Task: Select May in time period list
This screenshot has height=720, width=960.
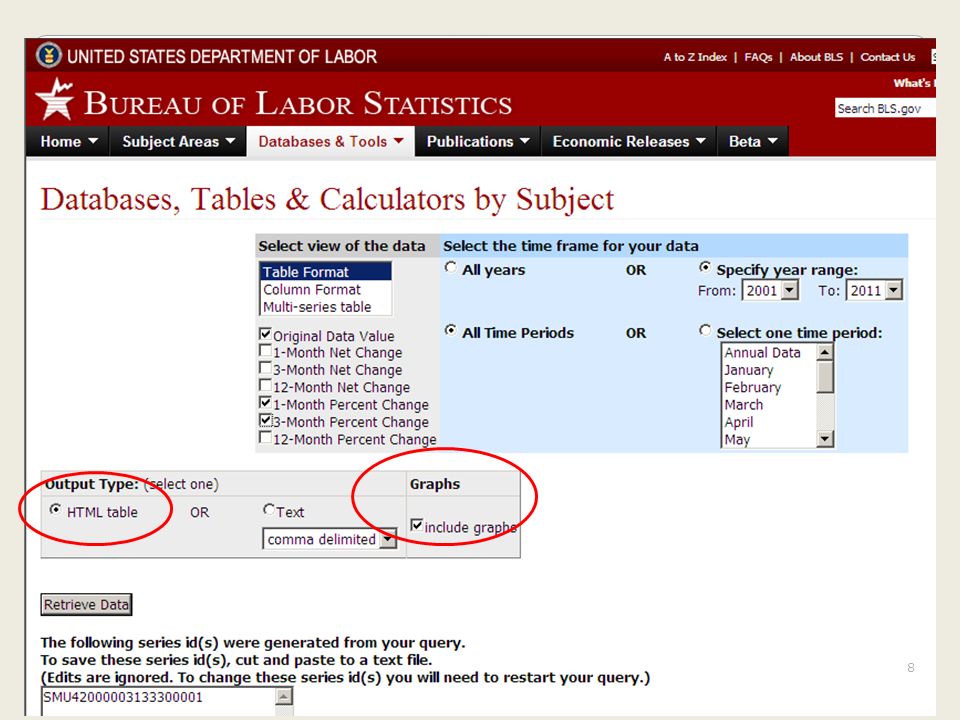Action: pyautogui.click(x=769, y=440)
